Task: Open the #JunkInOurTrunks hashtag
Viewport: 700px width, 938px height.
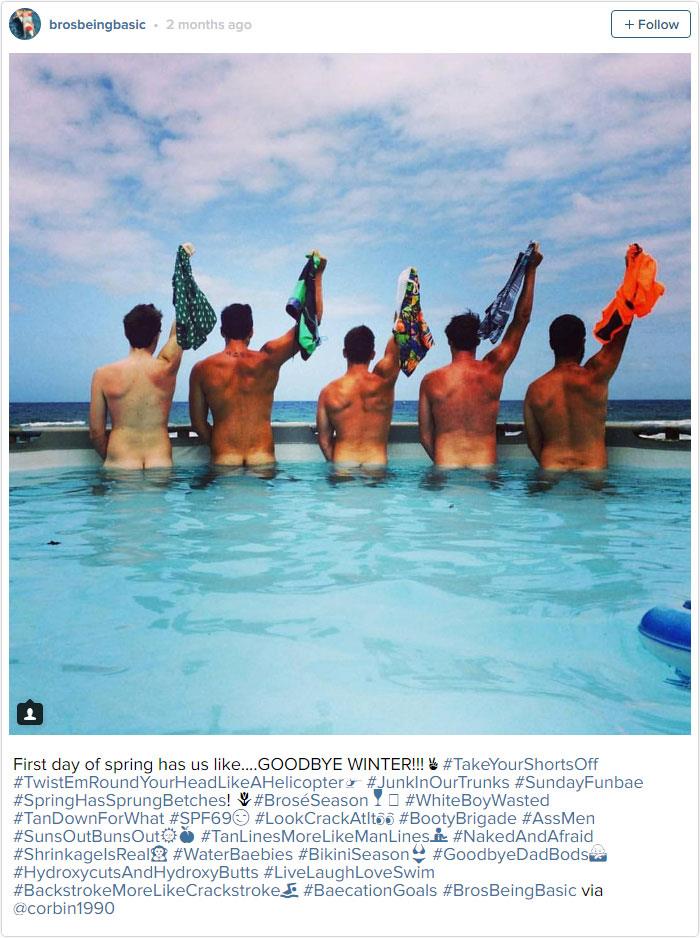Action: 438,782
